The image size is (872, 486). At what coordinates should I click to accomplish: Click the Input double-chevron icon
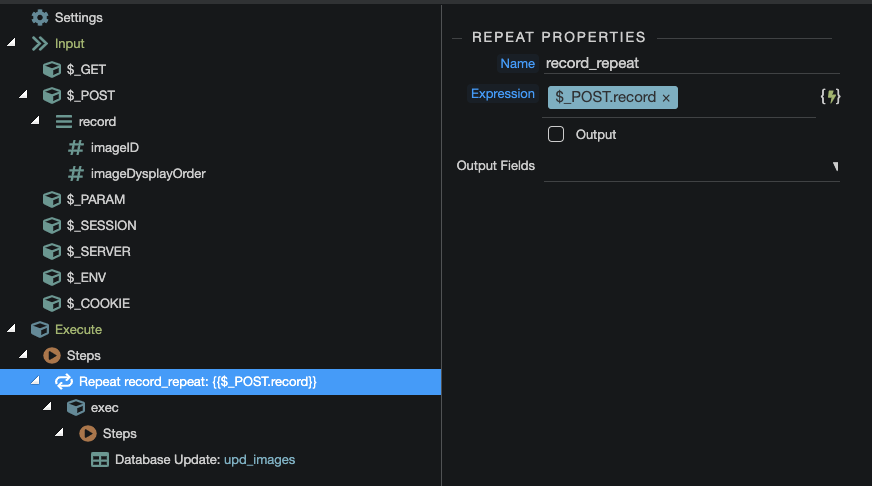pyautogui.click(x=40, y=44)
